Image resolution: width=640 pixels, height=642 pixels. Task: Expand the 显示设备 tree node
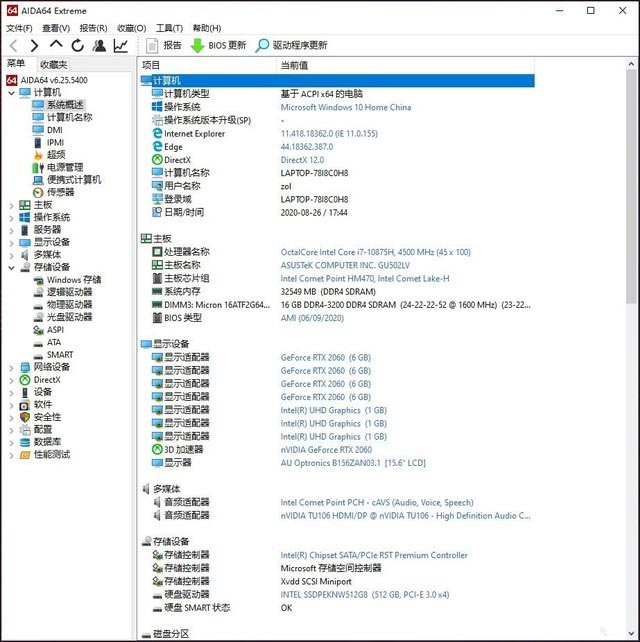[11, 243]
